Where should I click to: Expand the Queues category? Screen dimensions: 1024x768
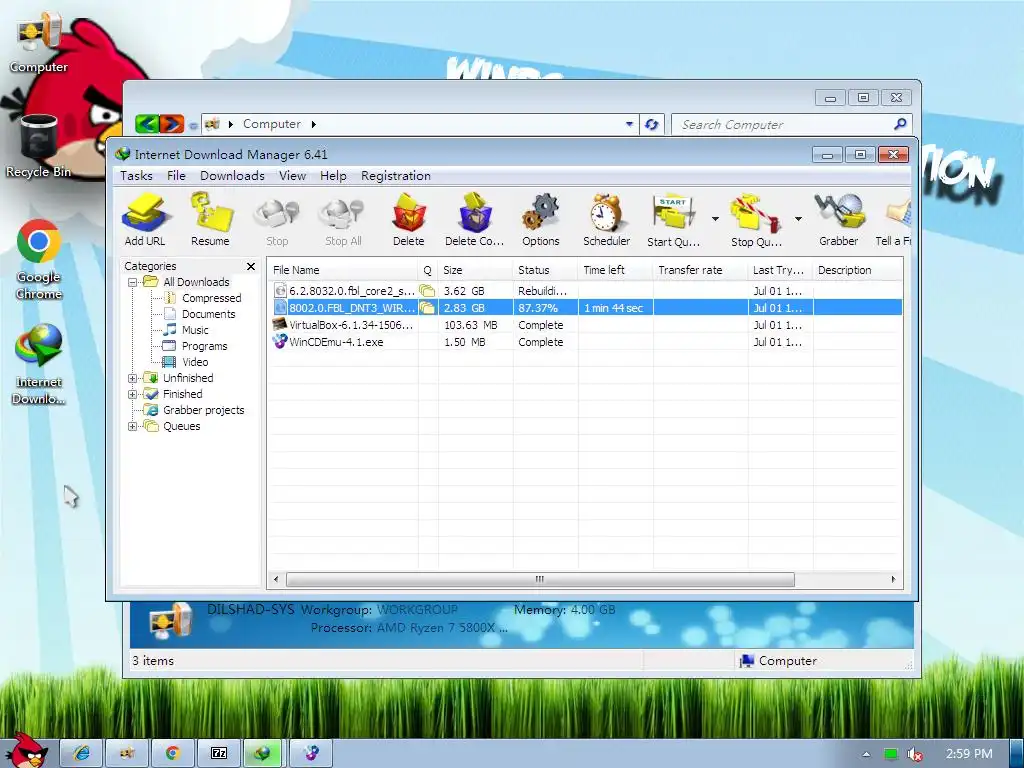pos(133,426)
